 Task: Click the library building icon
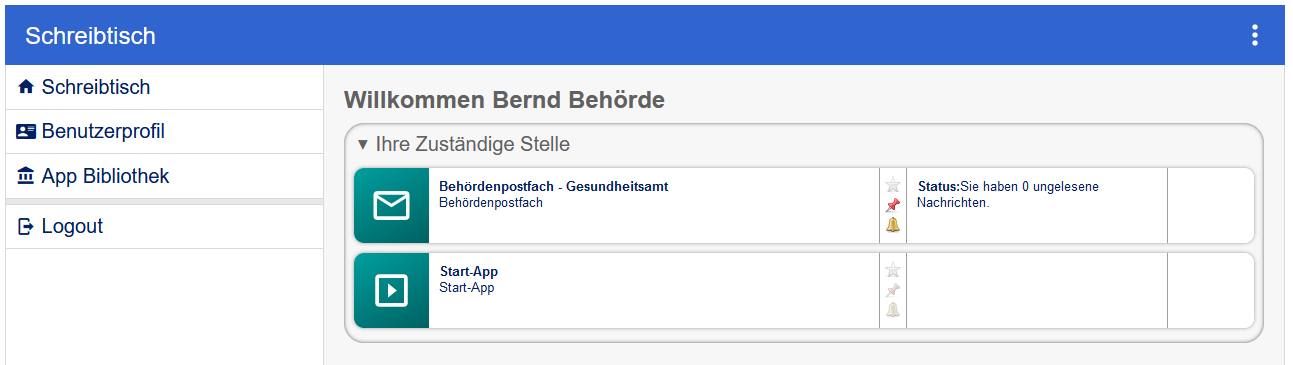coord(26,176)
